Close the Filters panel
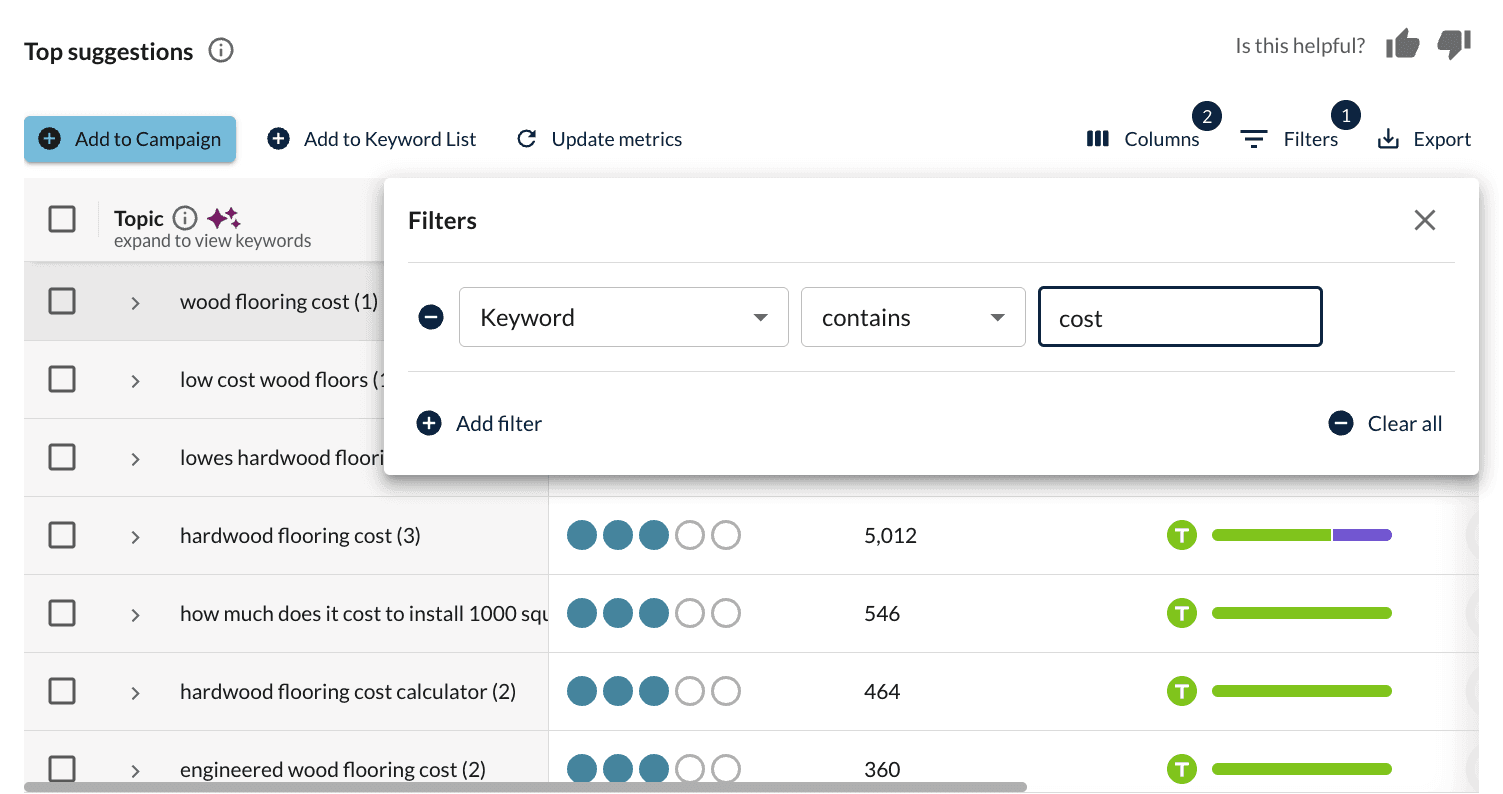The height and width of the screenshot is (794, 1503). (x=1424, y=220)
